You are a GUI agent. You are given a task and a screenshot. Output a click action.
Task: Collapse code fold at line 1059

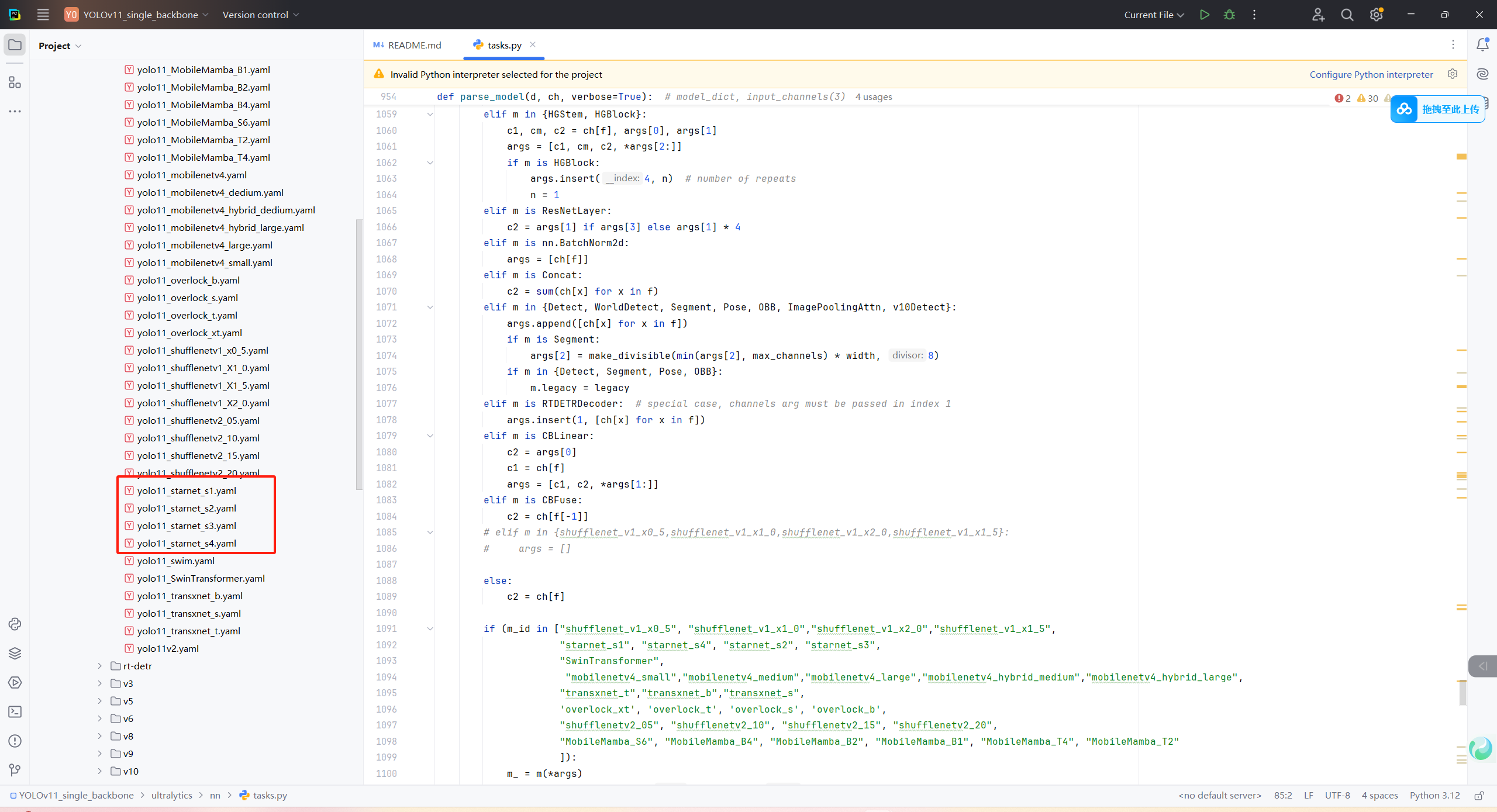(x=430, y=115)
